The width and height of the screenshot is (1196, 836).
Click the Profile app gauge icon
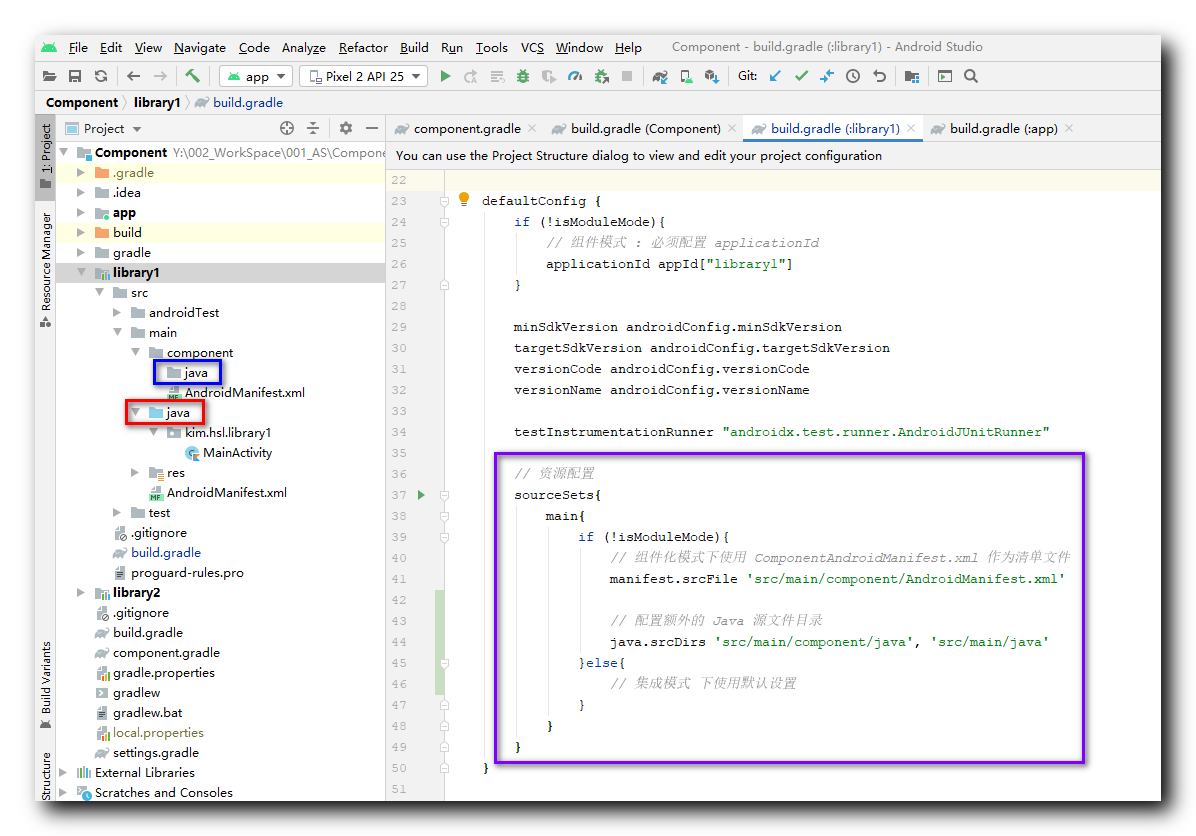click(575, 76)
